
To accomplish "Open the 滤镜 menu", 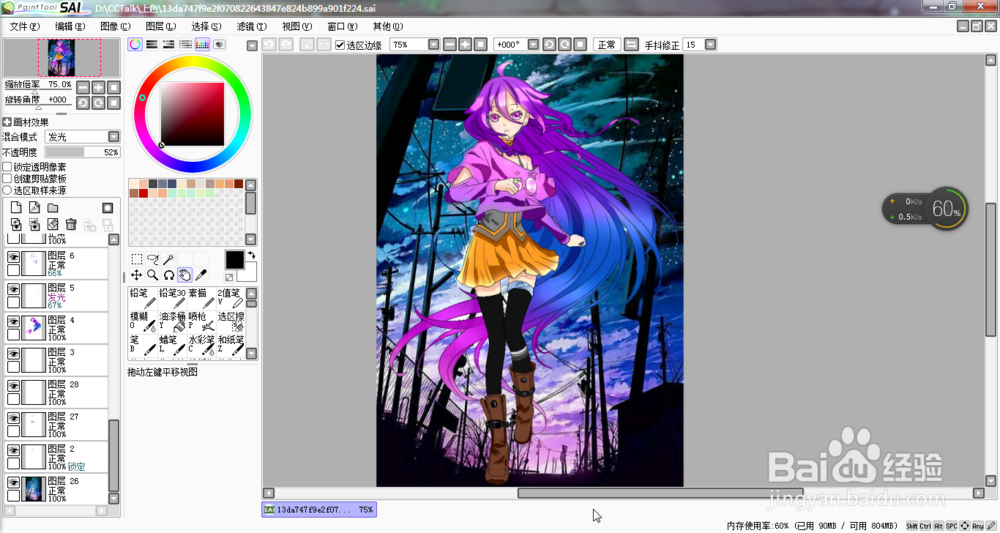I will click(x=251, y=26).
